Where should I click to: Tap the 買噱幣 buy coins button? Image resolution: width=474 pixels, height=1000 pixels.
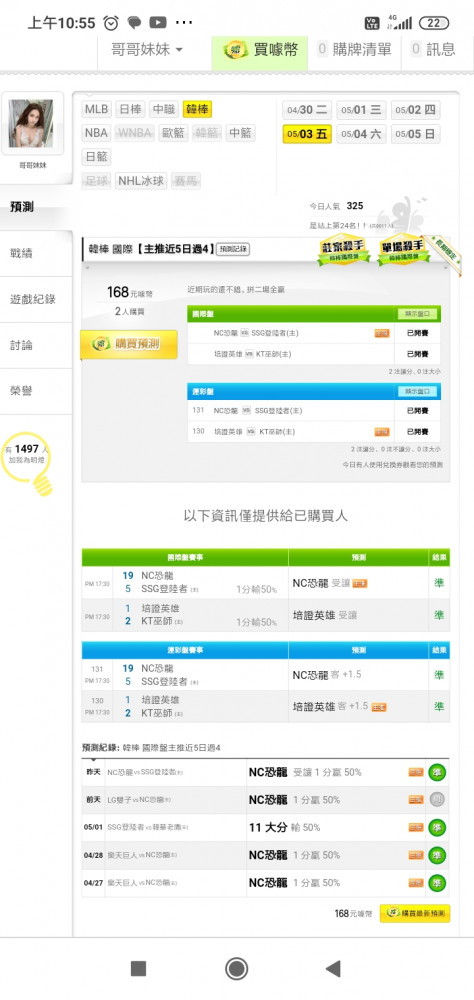click(260, 50)
